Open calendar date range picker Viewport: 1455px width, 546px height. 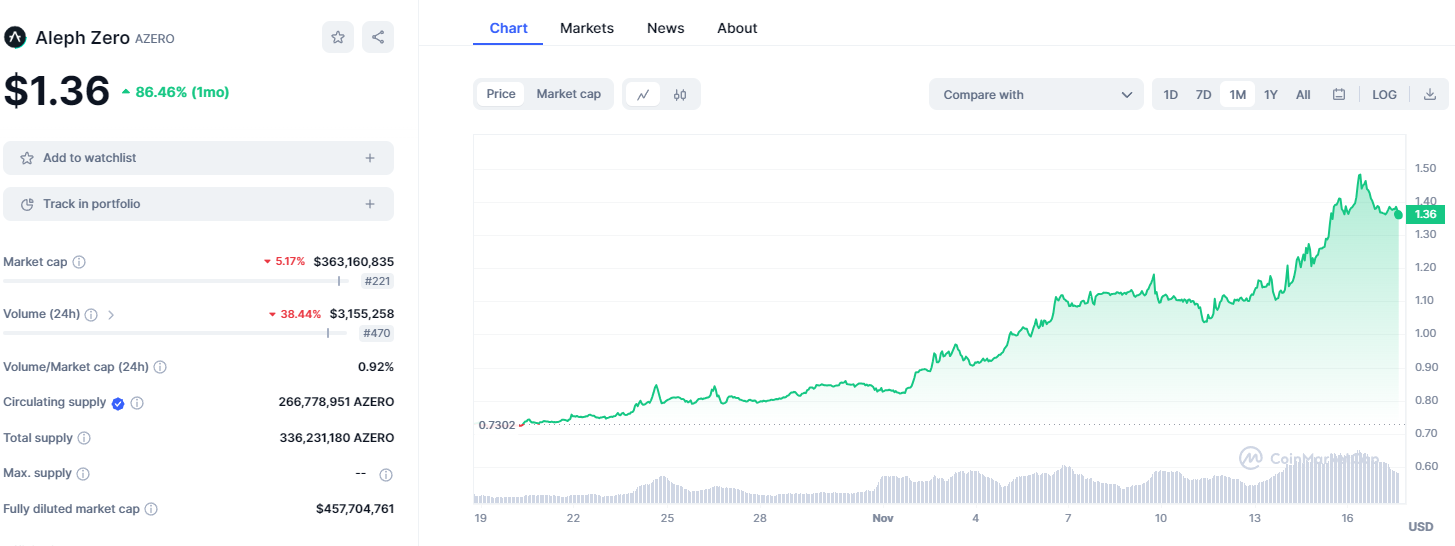pyautogui.click(x=1339, y=95)
